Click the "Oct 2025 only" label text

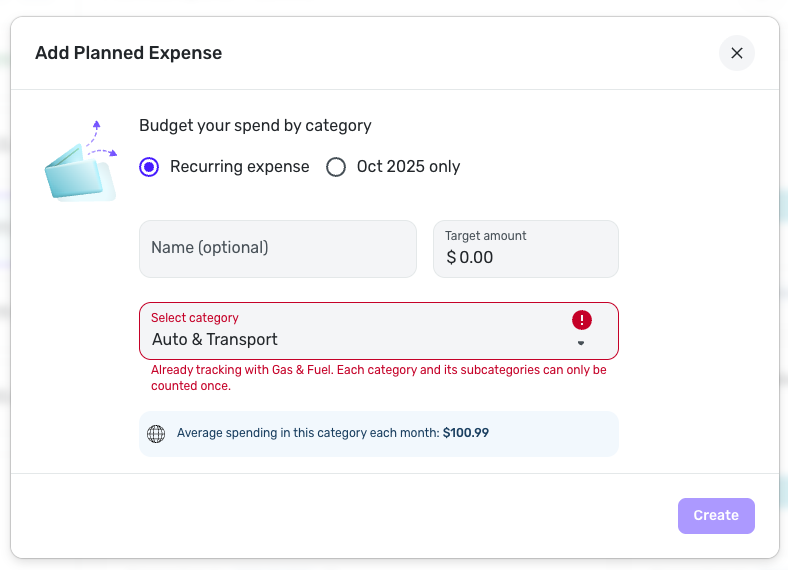click(408, 167)
